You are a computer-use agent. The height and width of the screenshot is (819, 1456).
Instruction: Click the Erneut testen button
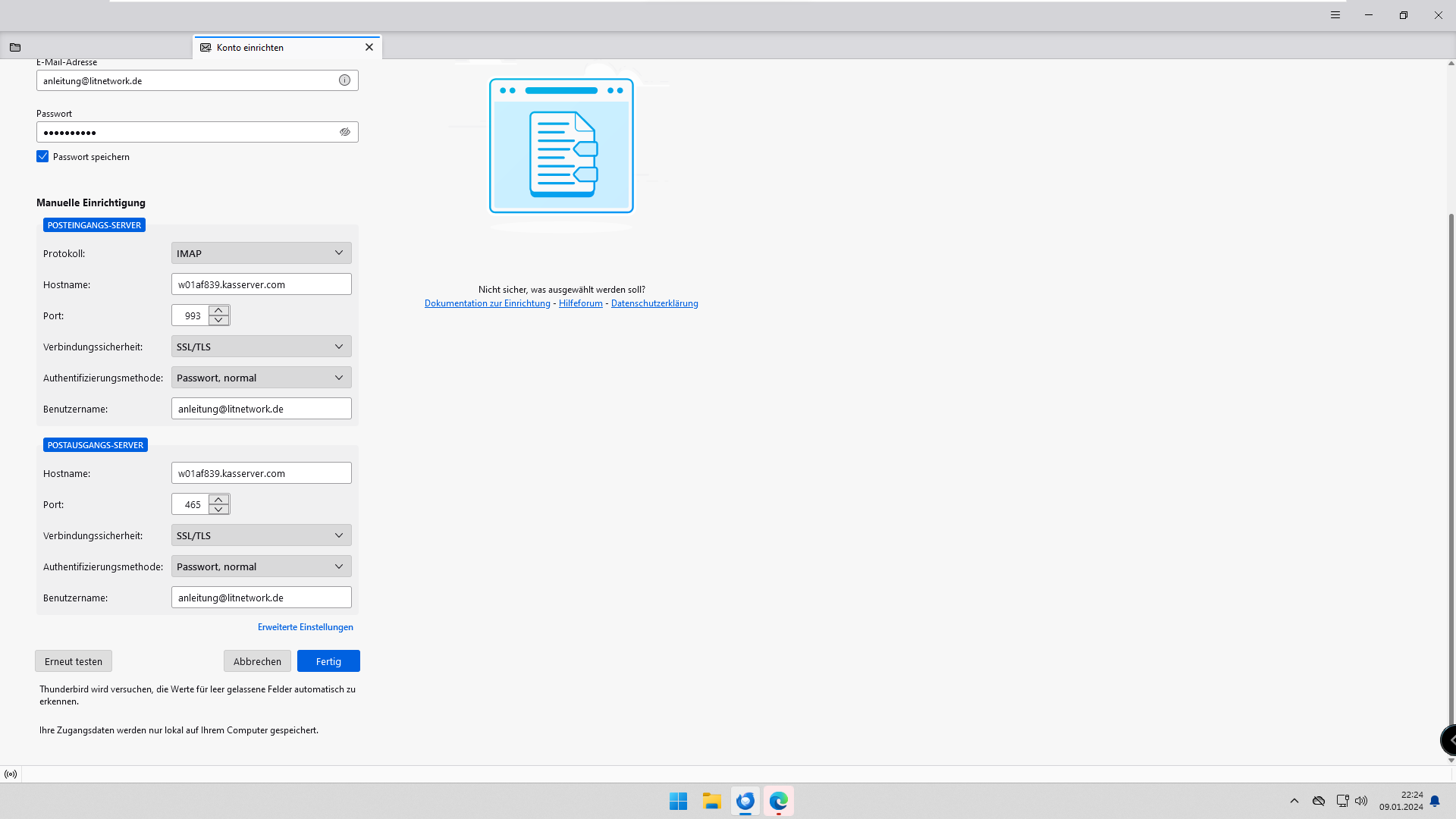pos(73,661)
